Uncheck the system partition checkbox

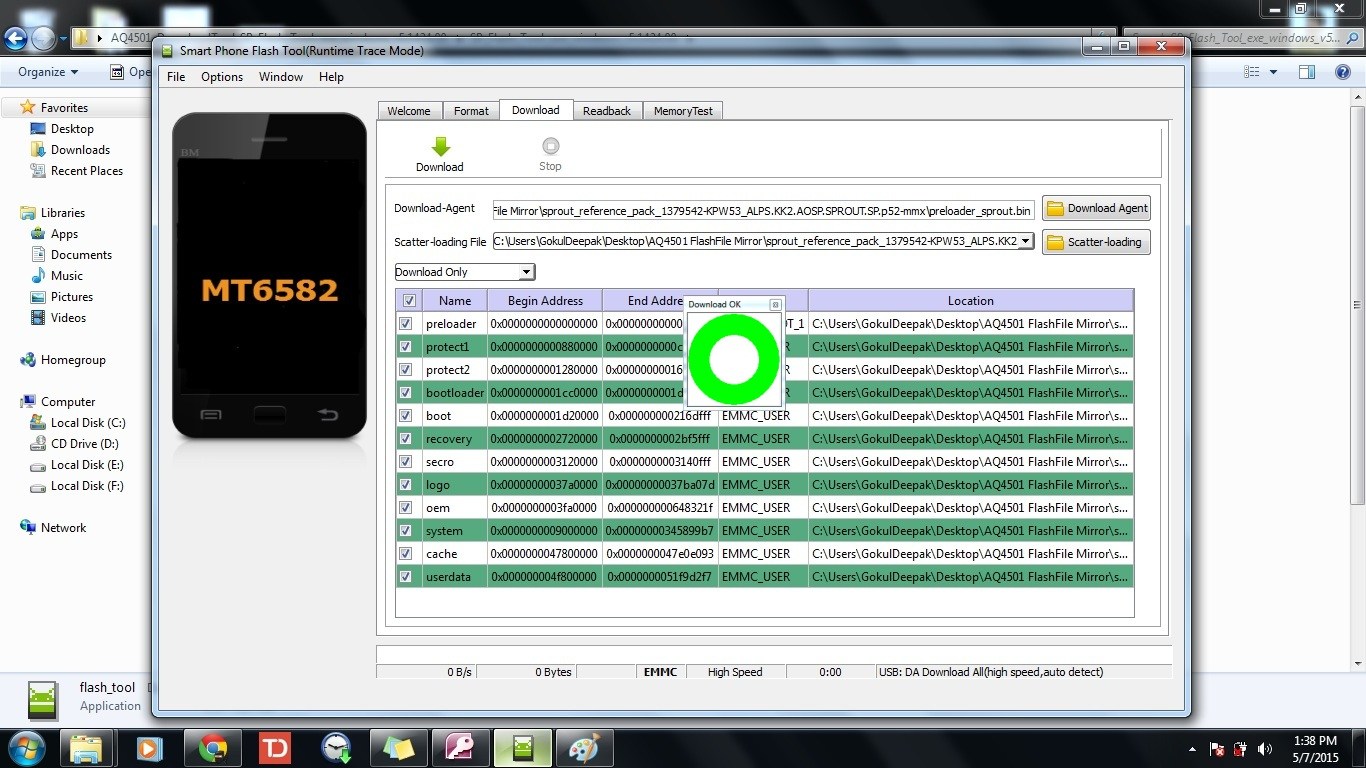point(405,530)
